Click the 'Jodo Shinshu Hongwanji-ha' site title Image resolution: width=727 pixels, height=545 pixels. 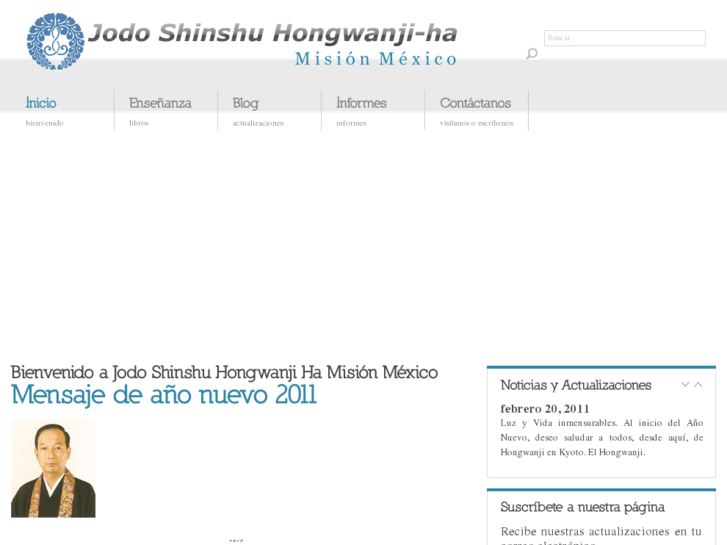(x=273, y=33)
